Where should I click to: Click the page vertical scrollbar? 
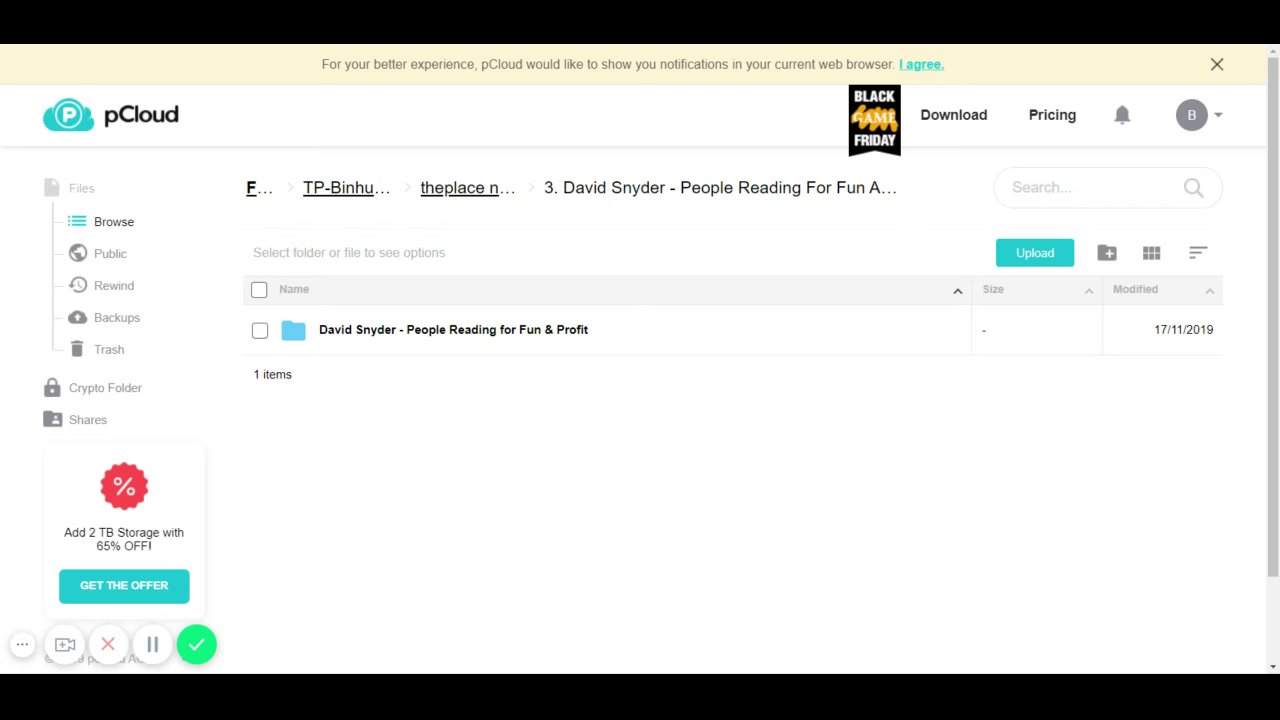(x=1273, y=316)
